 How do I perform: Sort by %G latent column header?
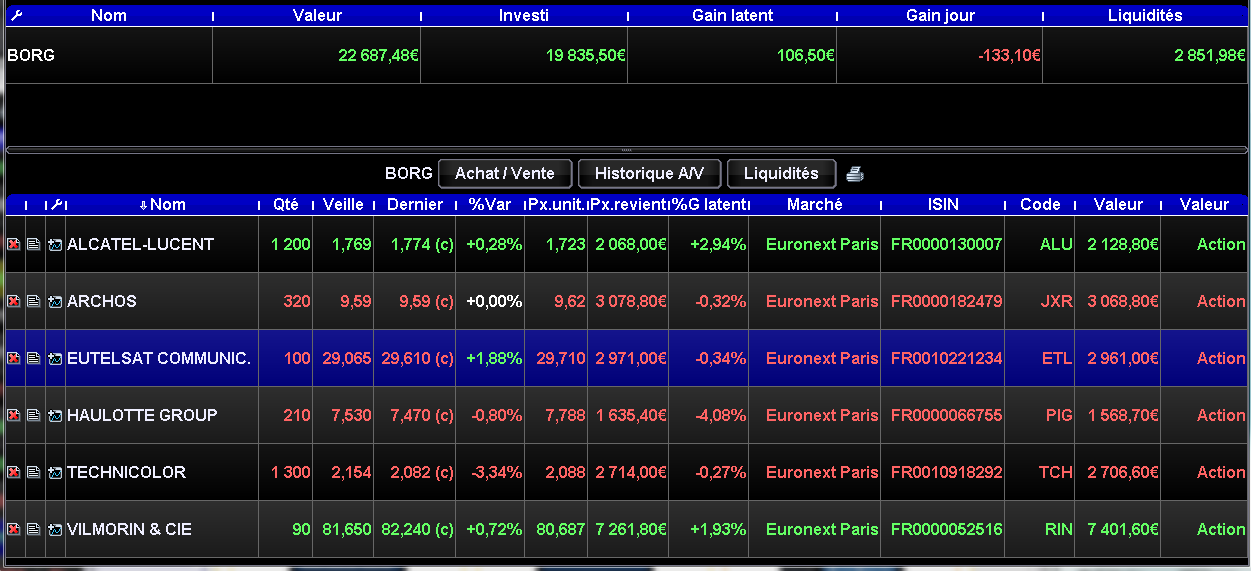(x=709, y=204)
